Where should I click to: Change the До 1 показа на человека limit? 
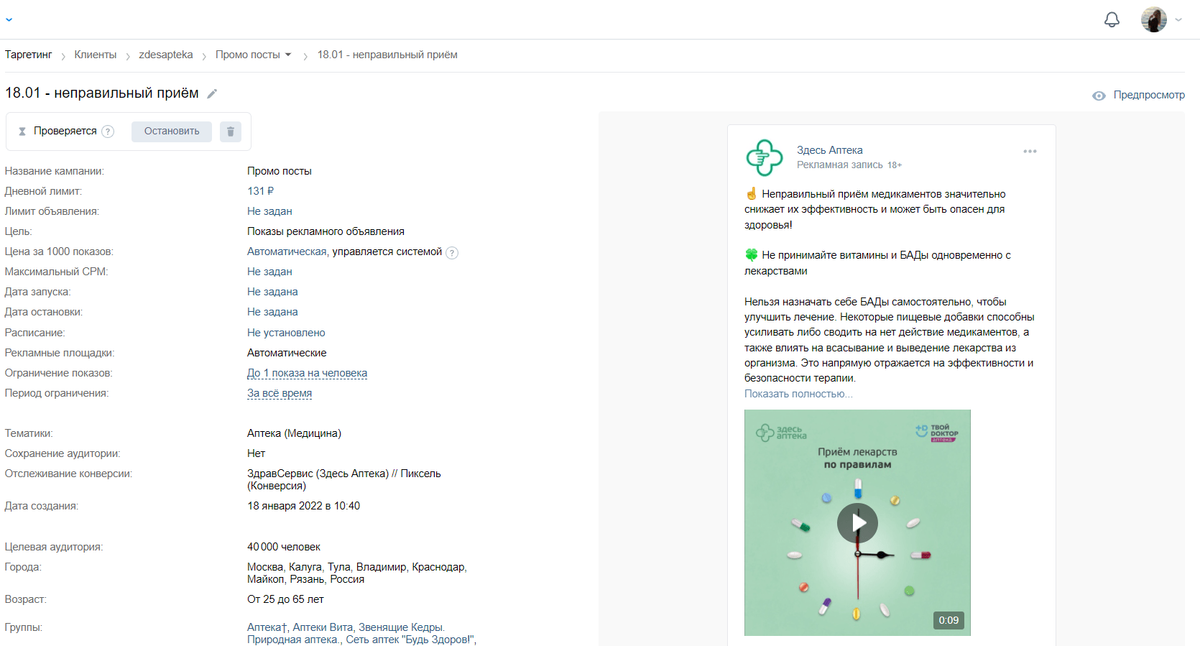(x=307, y=373)
